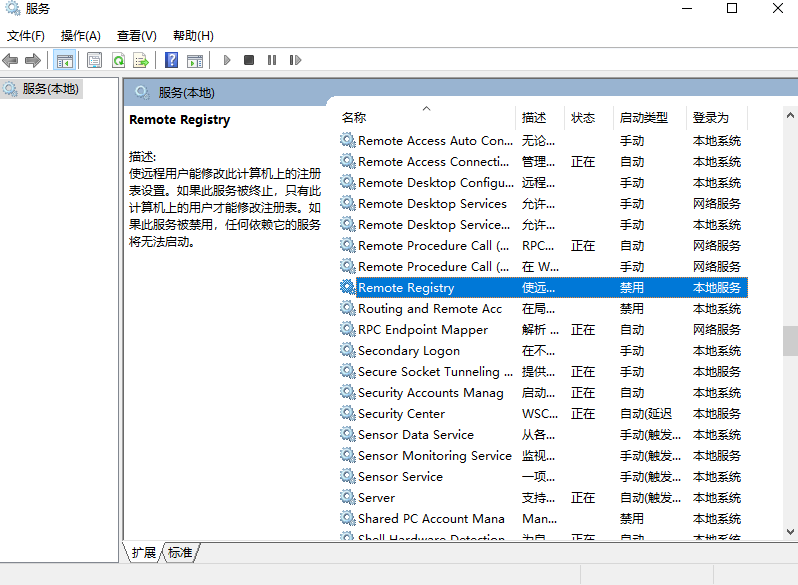
Task: Switch to the 扩展 tab
Action: pos(144,552)
